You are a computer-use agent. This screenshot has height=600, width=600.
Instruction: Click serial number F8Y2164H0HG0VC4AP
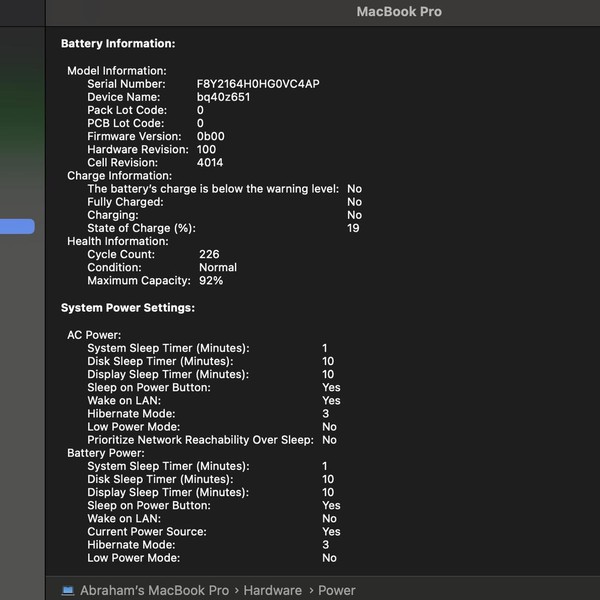pos(258,84)
